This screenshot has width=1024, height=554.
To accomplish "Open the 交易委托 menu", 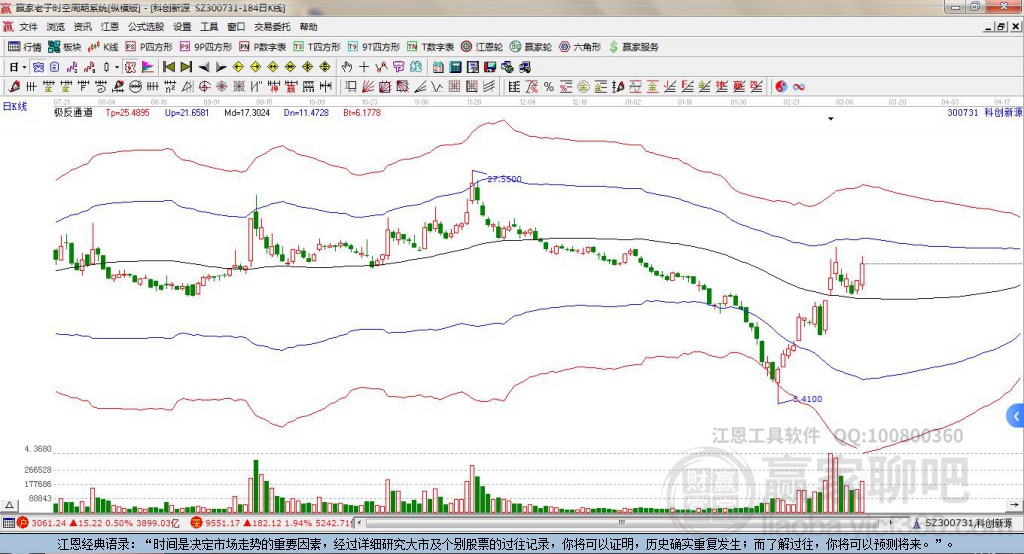I will [x=272, y=27].
